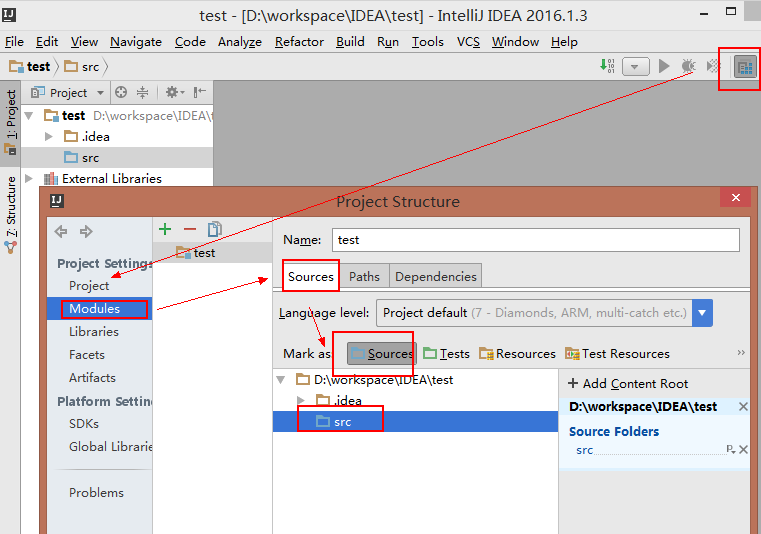Switch to the Dependencies tab

coord(436,277)
